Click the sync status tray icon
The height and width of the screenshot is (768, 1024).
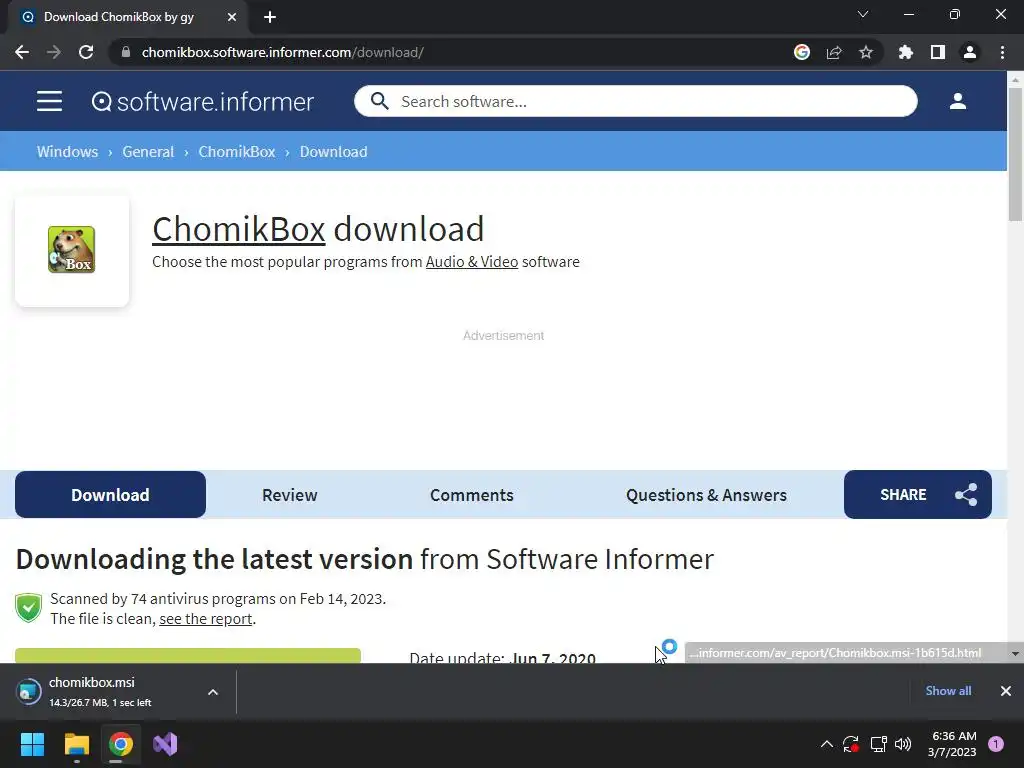coord(851,744)
